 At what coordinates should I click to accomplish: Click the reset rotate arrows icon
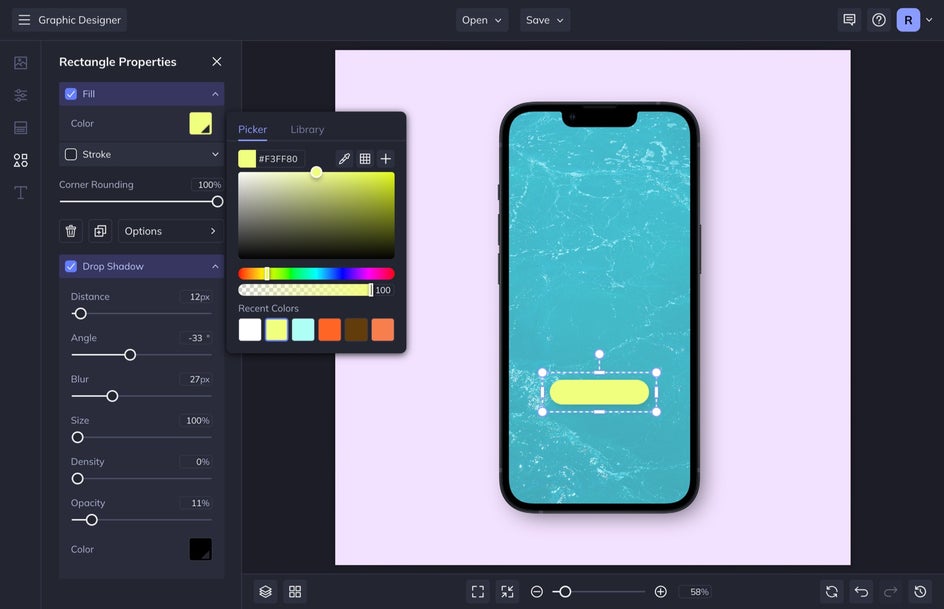831,592
